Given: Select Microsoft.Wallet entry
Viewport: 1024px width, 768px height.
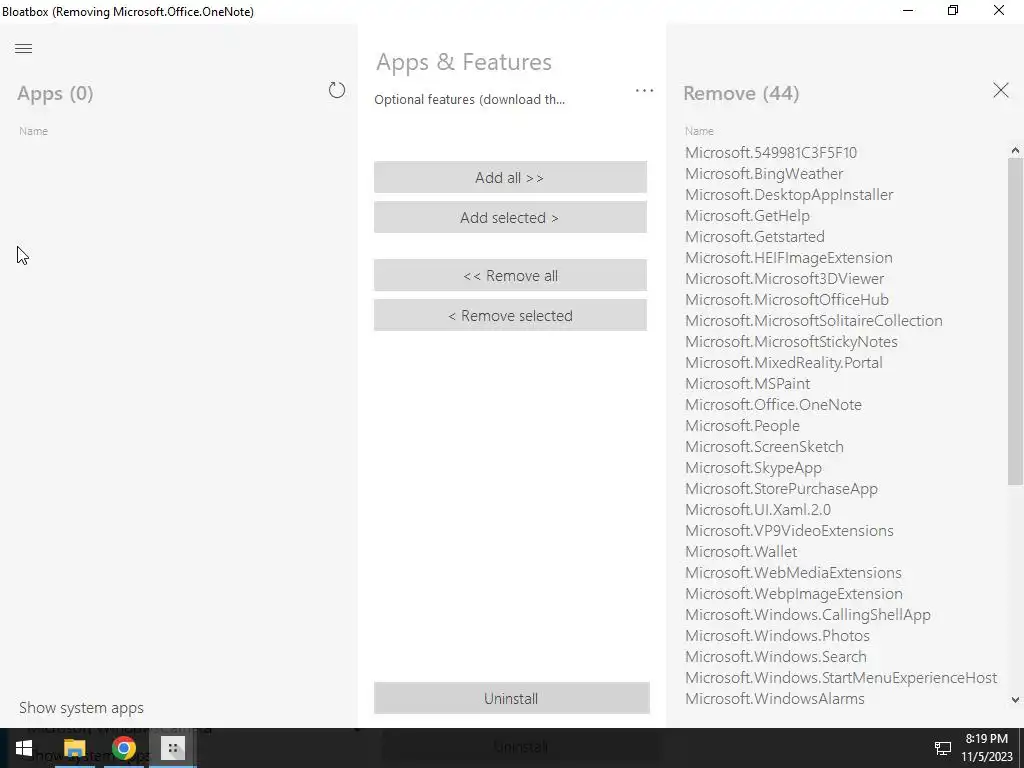Looking at the screenshot, I should 741,551.
